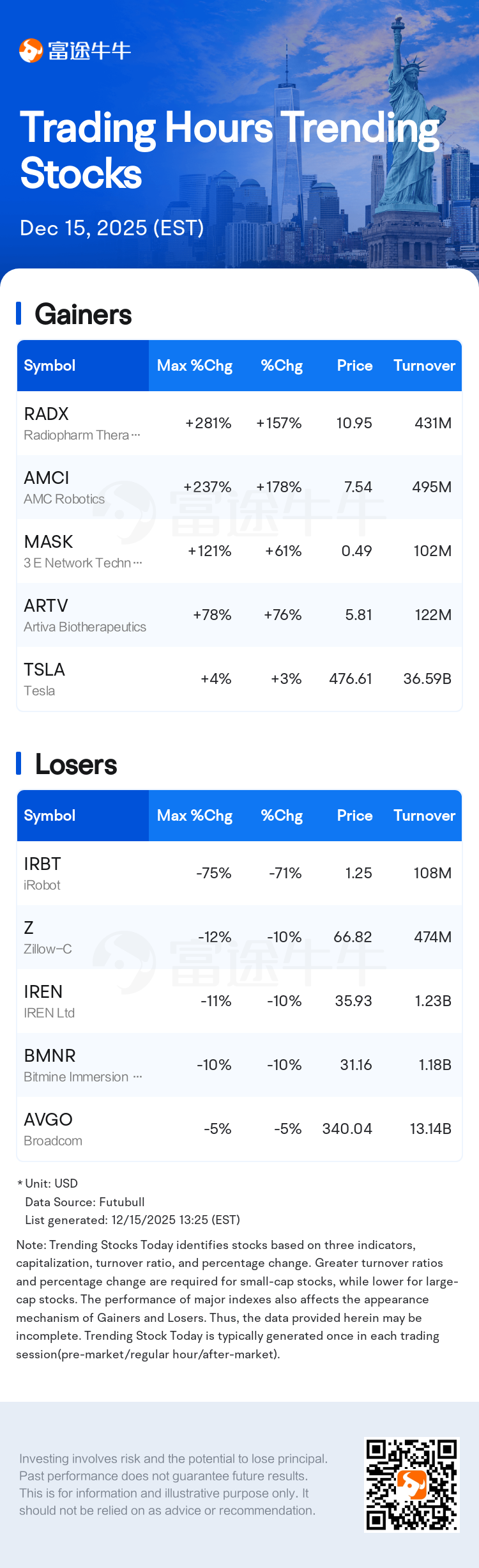Click Gainers Symbol column header

[x=50, y=366]
